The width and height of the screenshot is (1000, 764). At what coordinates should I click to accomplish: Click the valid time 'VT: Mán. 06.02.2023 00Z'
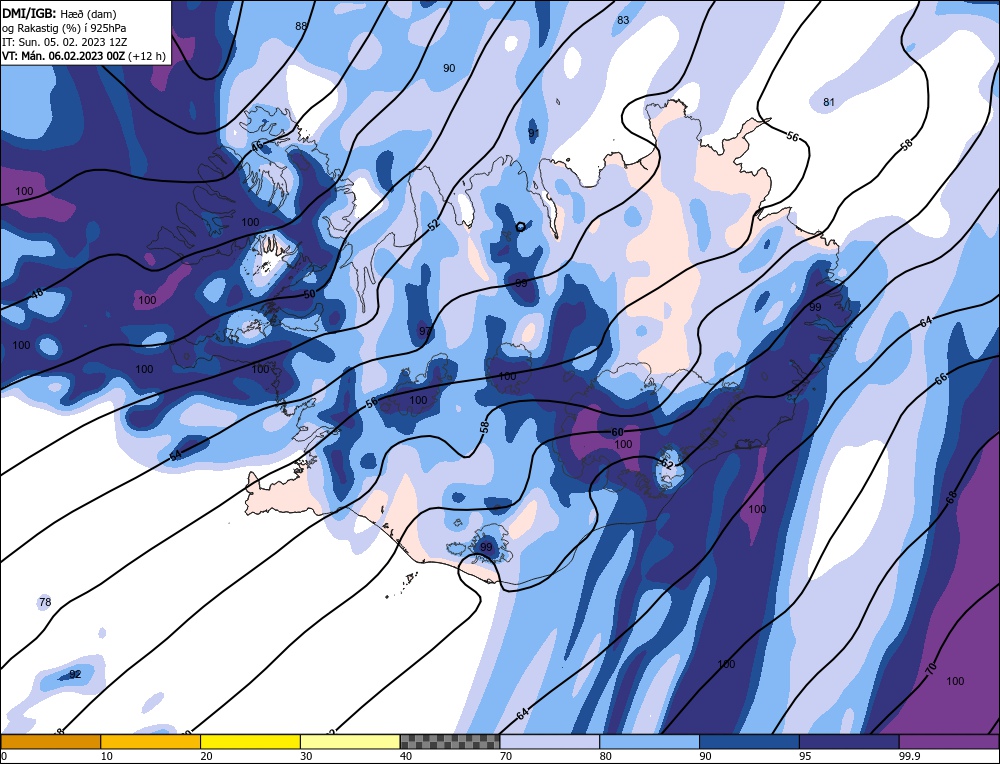click(64, 56)
